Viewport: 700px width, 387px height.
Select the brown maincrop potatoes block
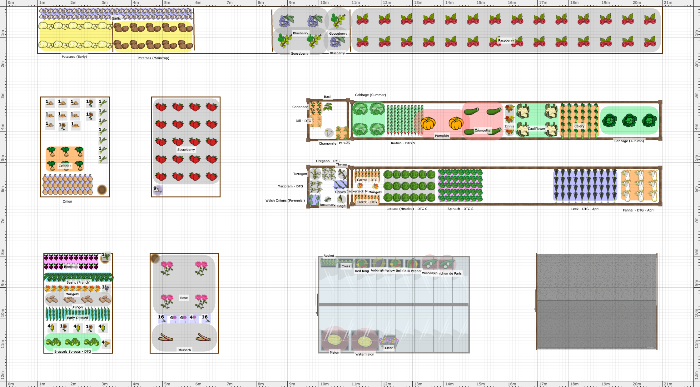(x=153, y=36)
